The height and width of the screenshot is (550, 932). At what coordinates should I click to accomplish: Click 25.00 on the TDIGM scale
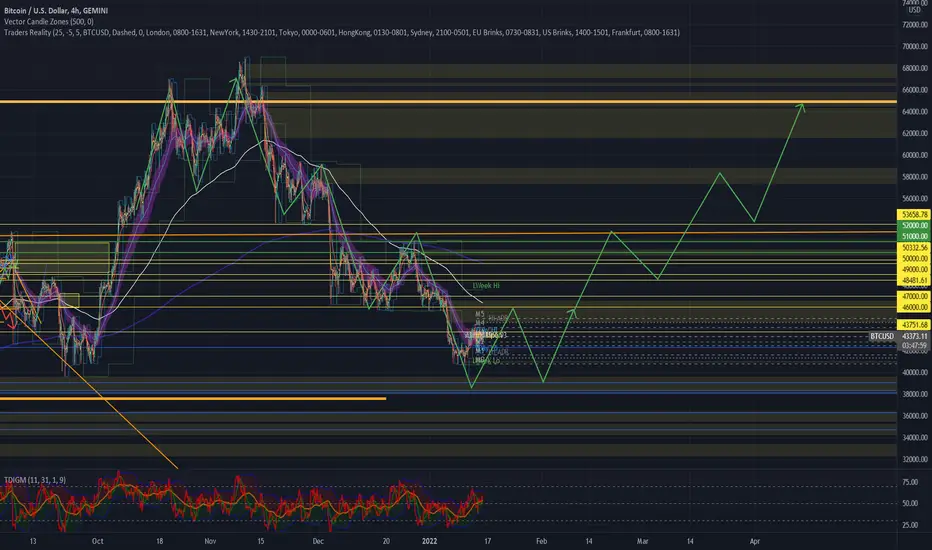[x=910, y=525]
